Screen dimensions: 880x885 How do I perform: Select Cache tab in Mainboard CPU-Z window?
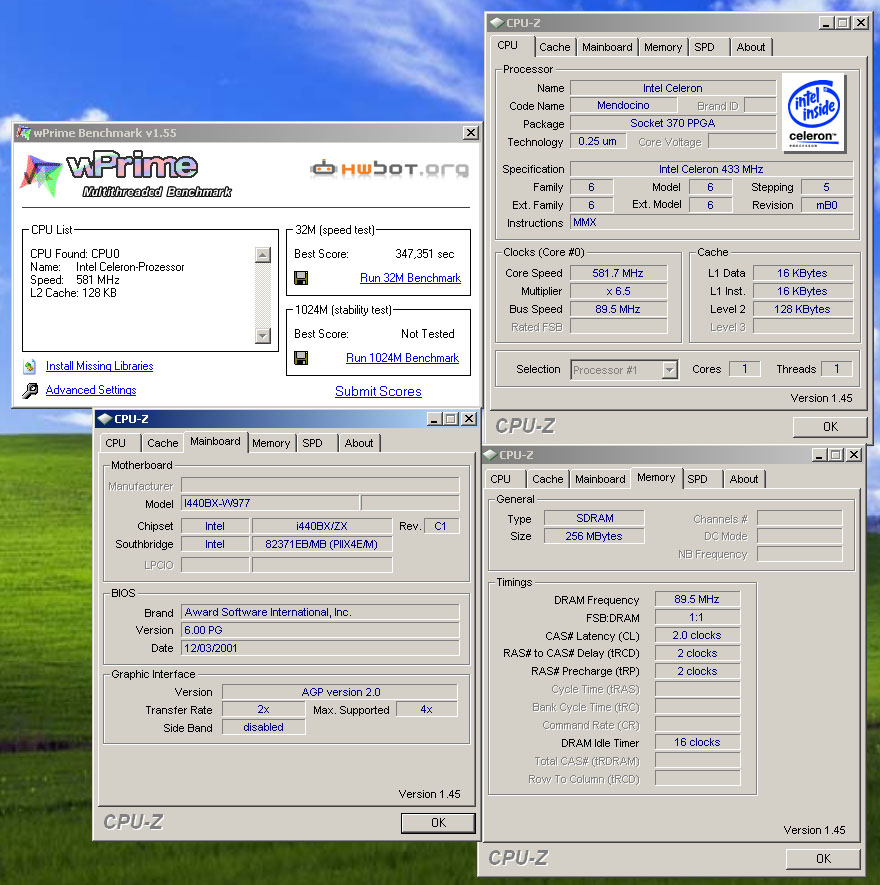tap(163, 443)
